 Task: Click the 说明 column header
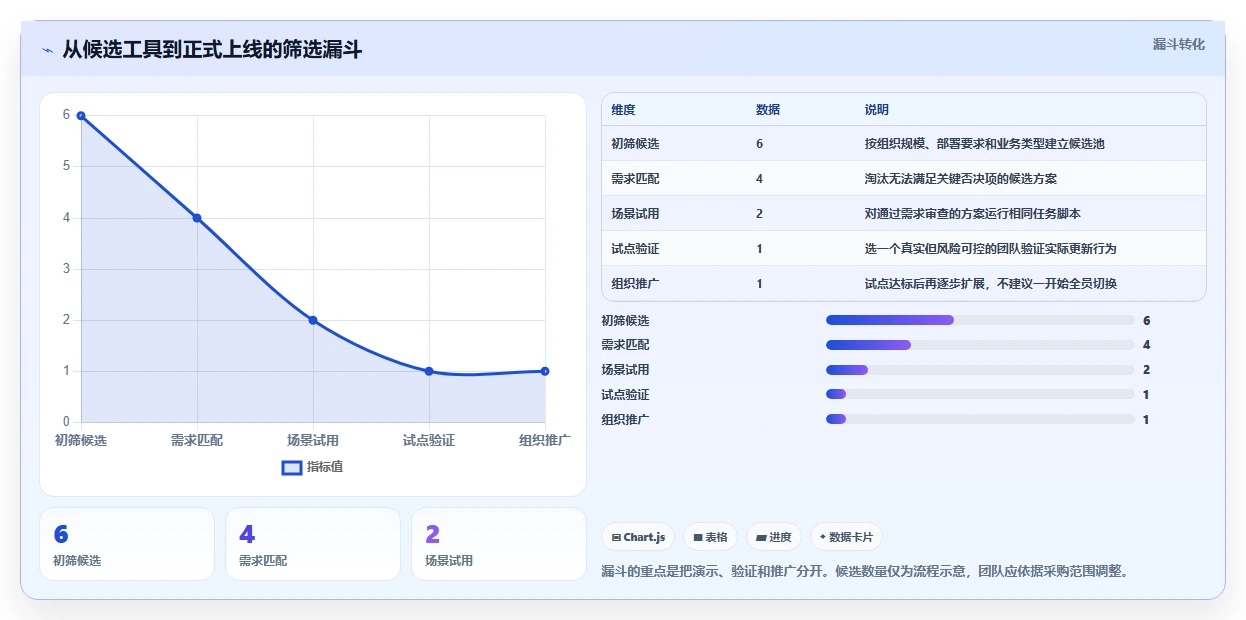pyautogui.click(x=877, y=110)
